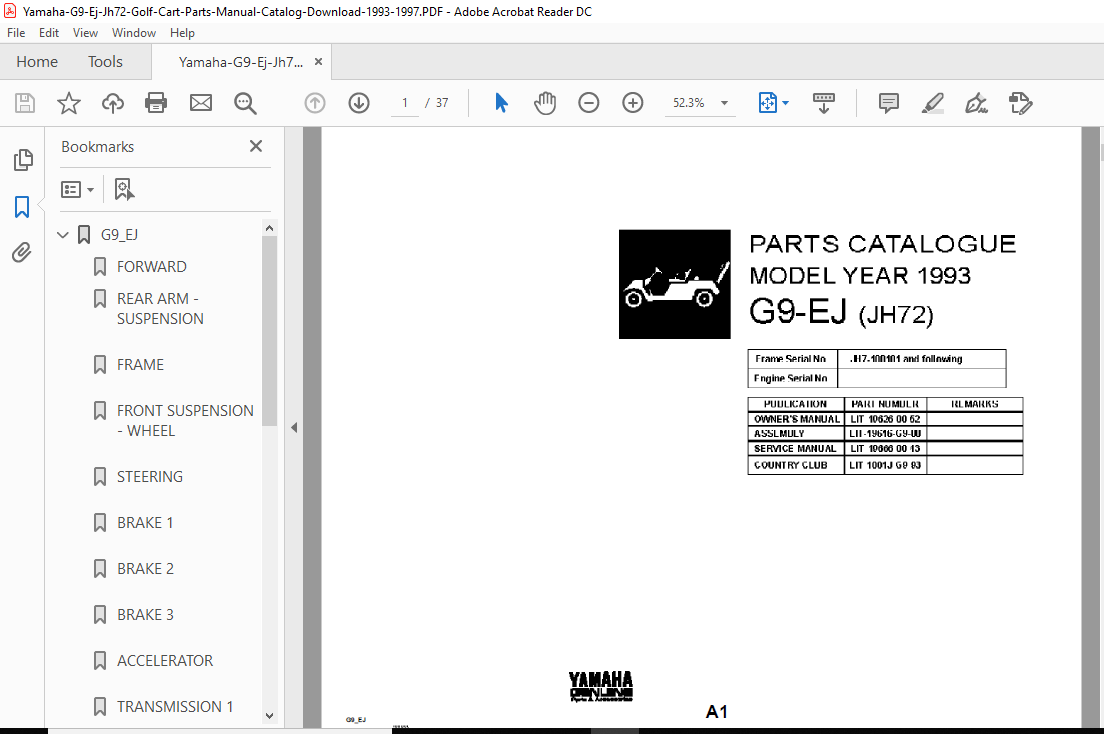The image size is (1104, 734).
Task: Open the File menu
Action: [x=16, y=33]
